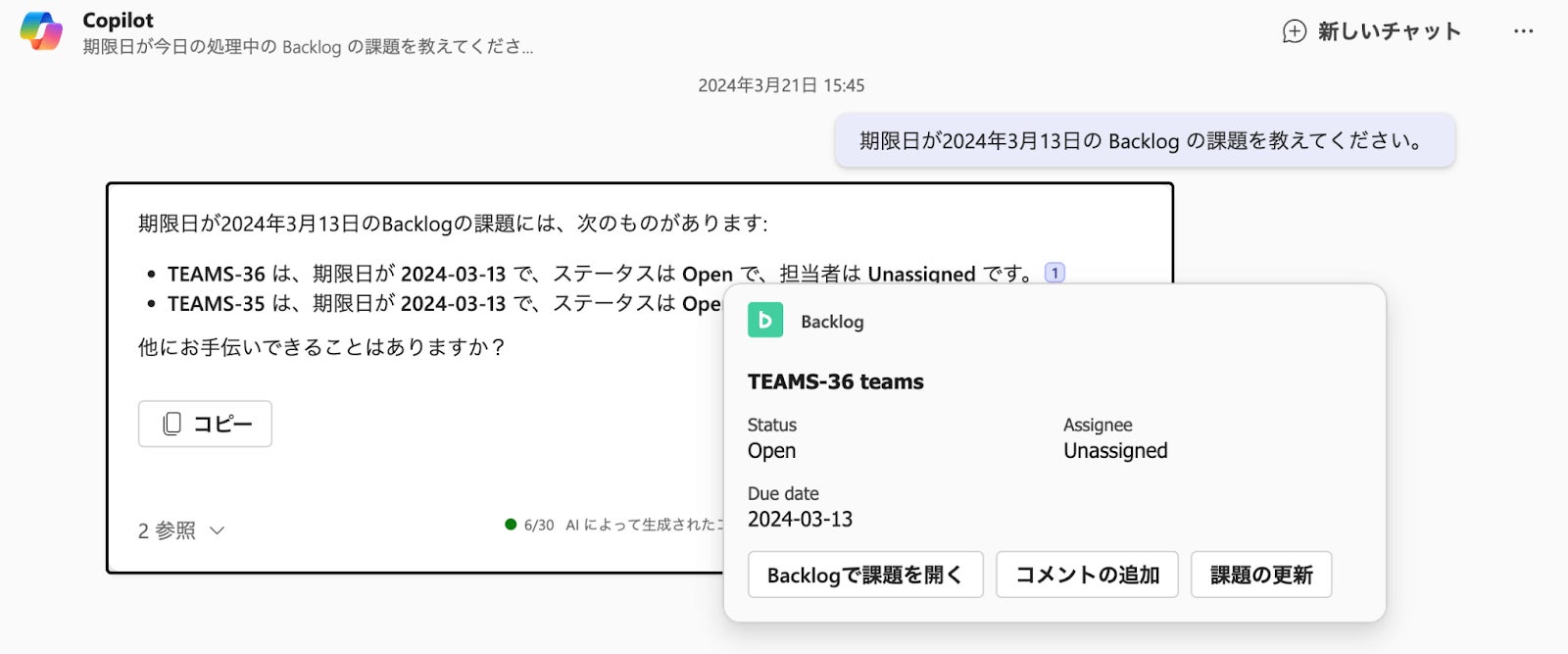This screenshot has height=654, width=1568.
Task: Click the Copilot logo icon
Action: coord(41,31)
